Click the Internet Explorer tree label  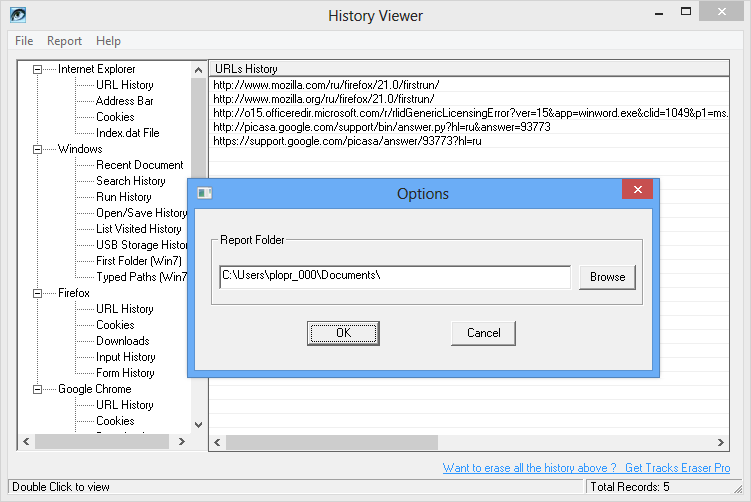96,69
